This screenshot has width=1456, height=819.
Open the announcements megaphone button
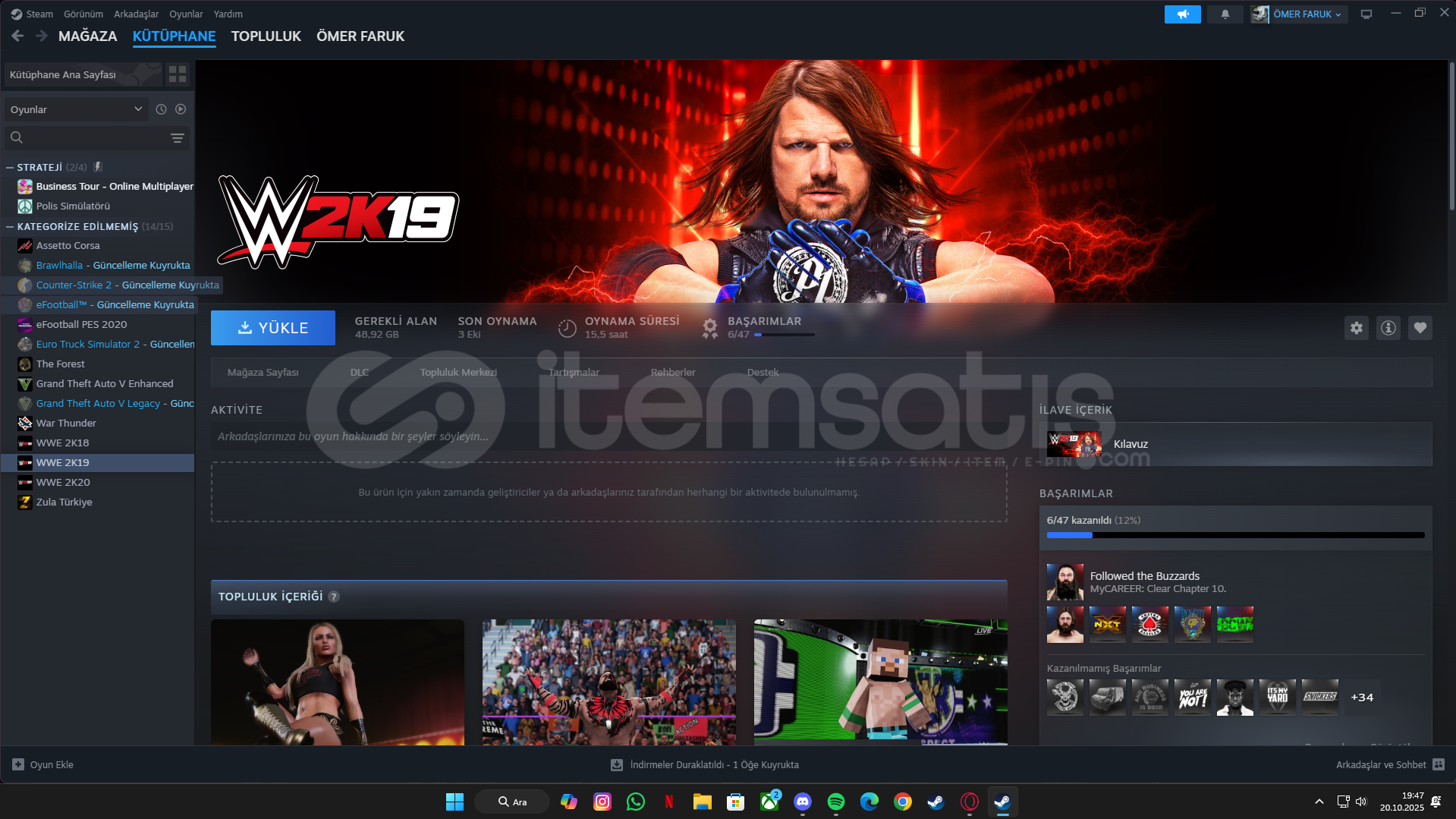tap(1182, 14)
